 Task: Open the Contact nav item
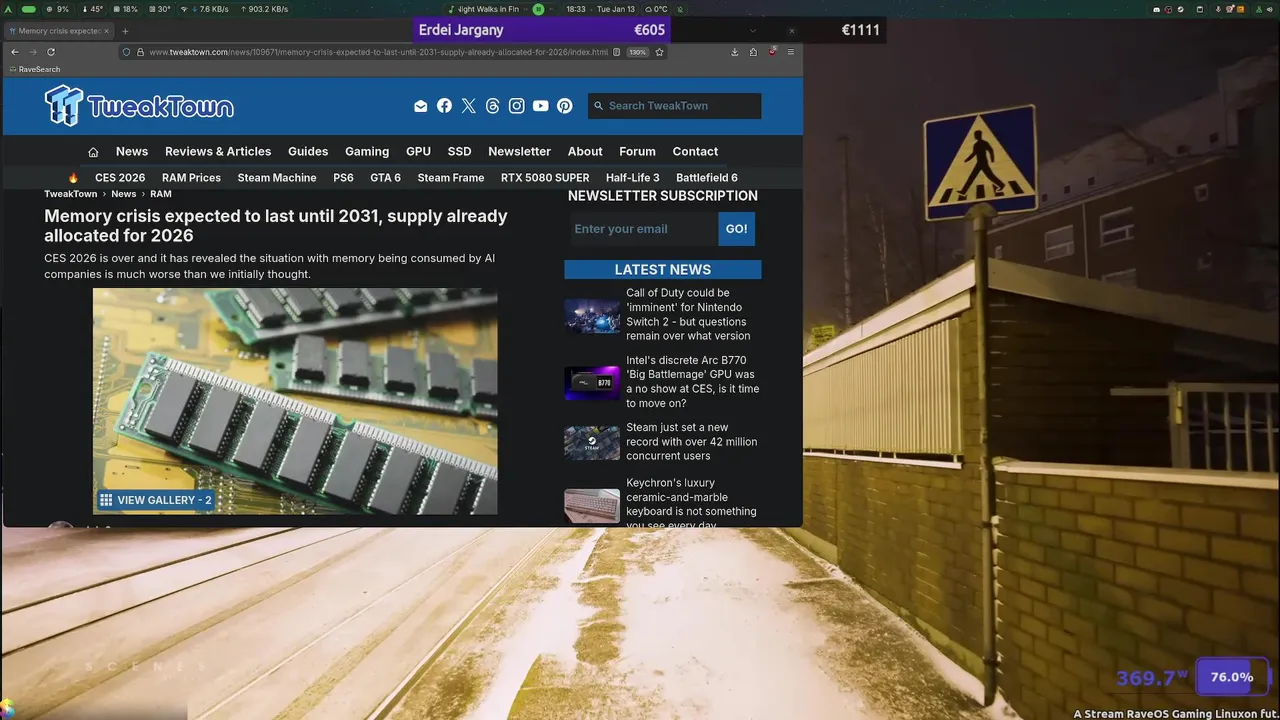tap(695, 152)
